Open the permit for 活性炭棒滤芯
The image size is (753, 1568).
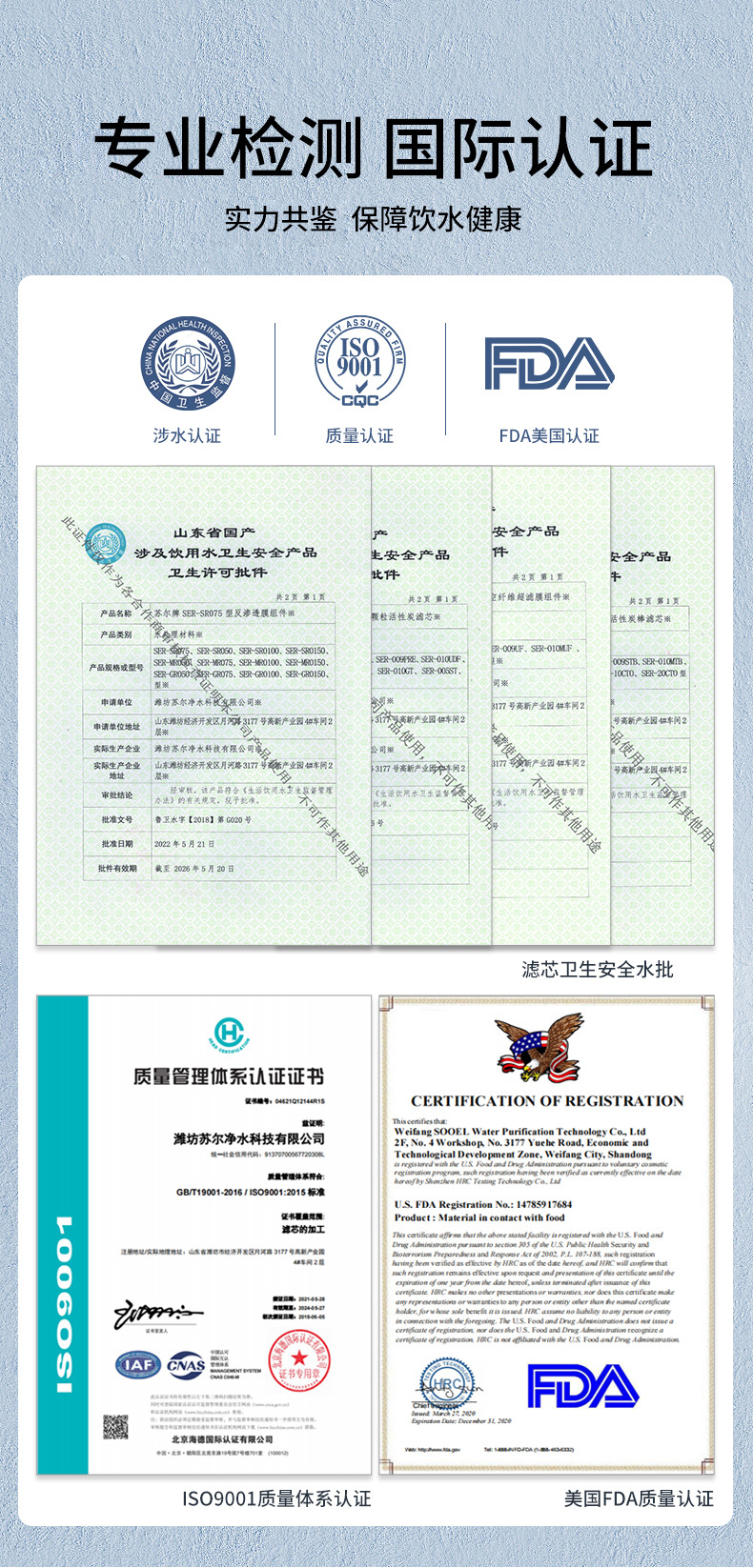click(x=662, y=705)
